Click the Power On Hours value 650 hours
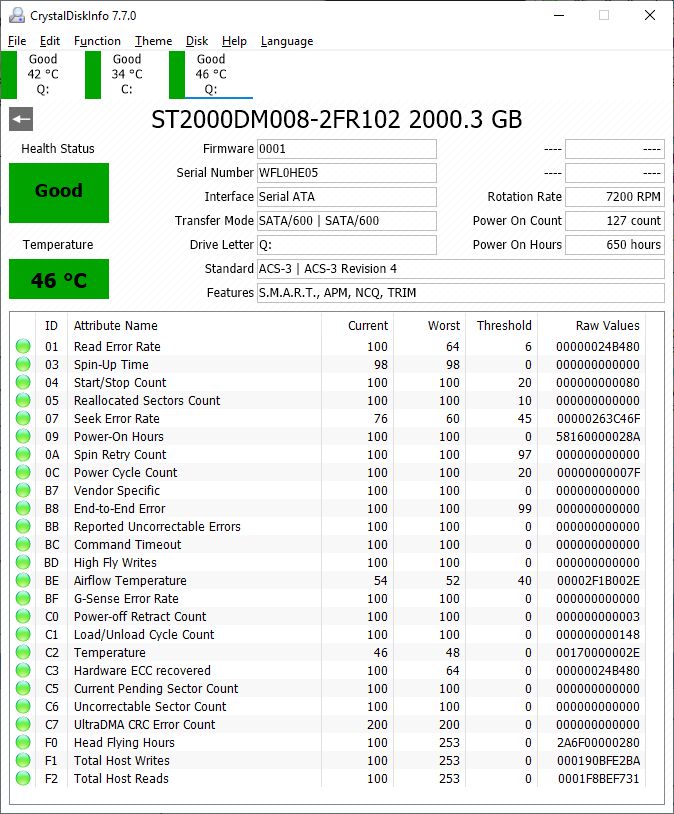 coord(615,245)
